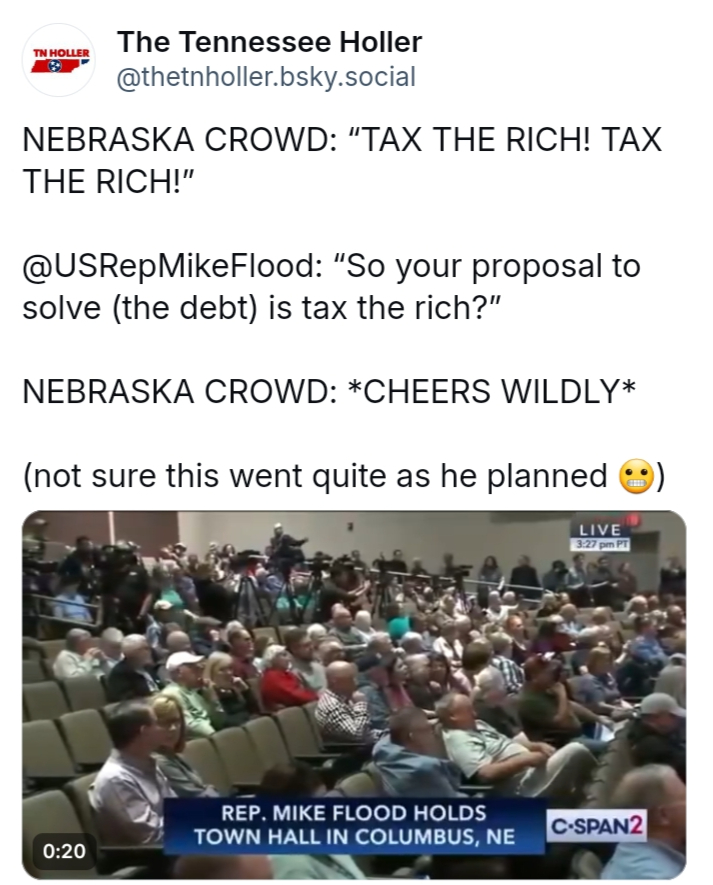Viewport: 713px width, 885px height.
Task: Play the town hall video
Action: pyautogui.click(x=354, y=695)
